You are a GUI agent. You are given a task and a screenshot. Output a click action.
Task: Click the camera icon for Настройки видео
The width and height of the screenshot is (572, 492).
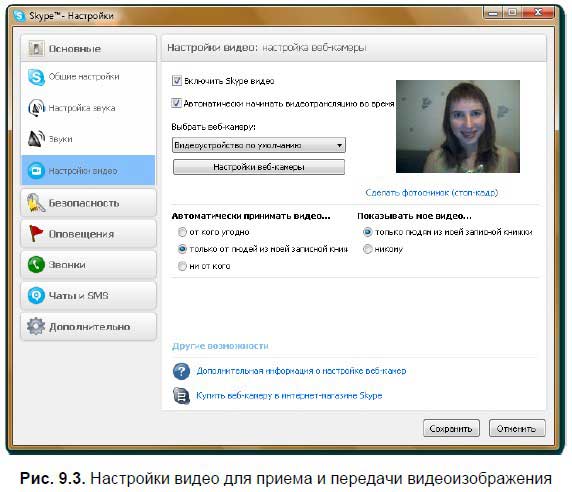click(x=36, y=170)
